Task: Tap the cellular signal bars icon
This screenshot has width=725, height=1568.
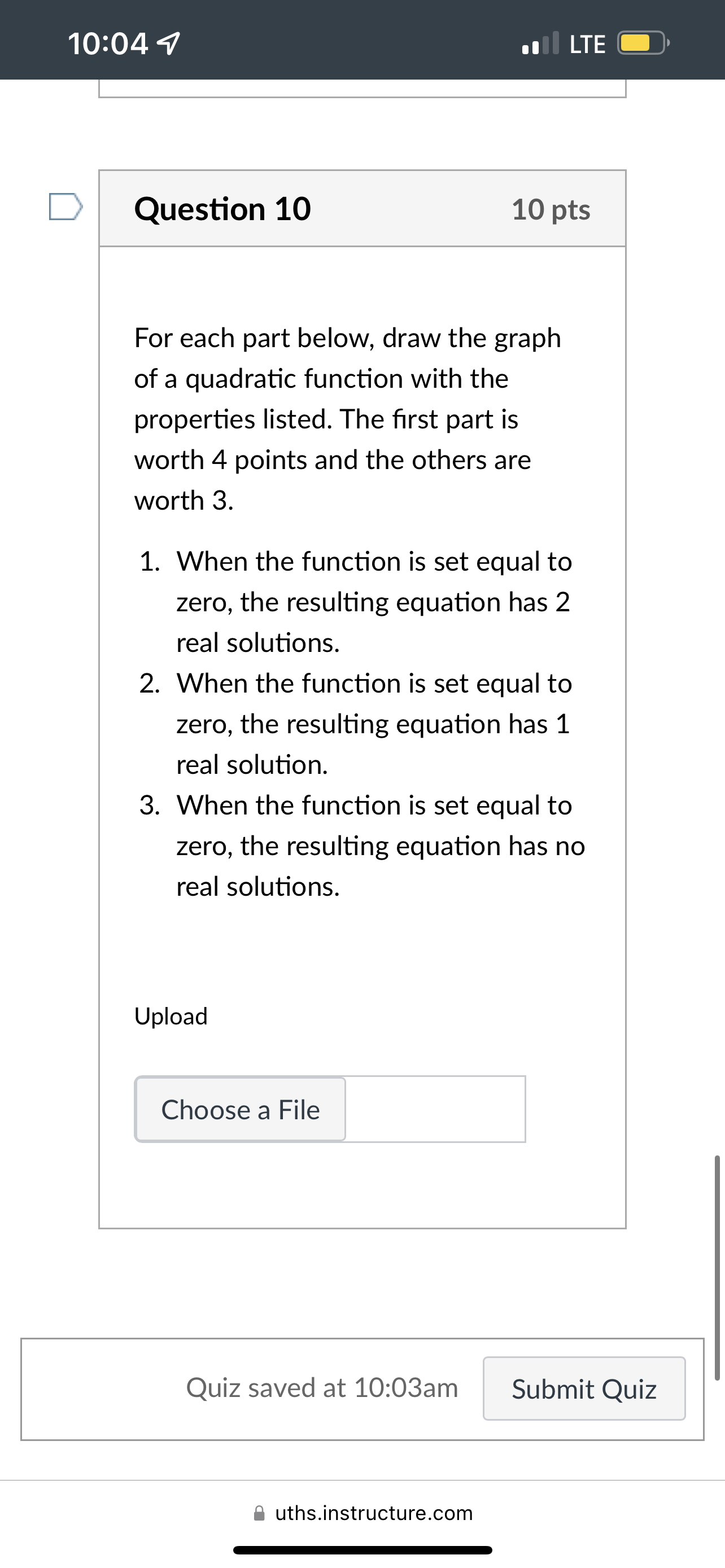Action: click(540, 43)
